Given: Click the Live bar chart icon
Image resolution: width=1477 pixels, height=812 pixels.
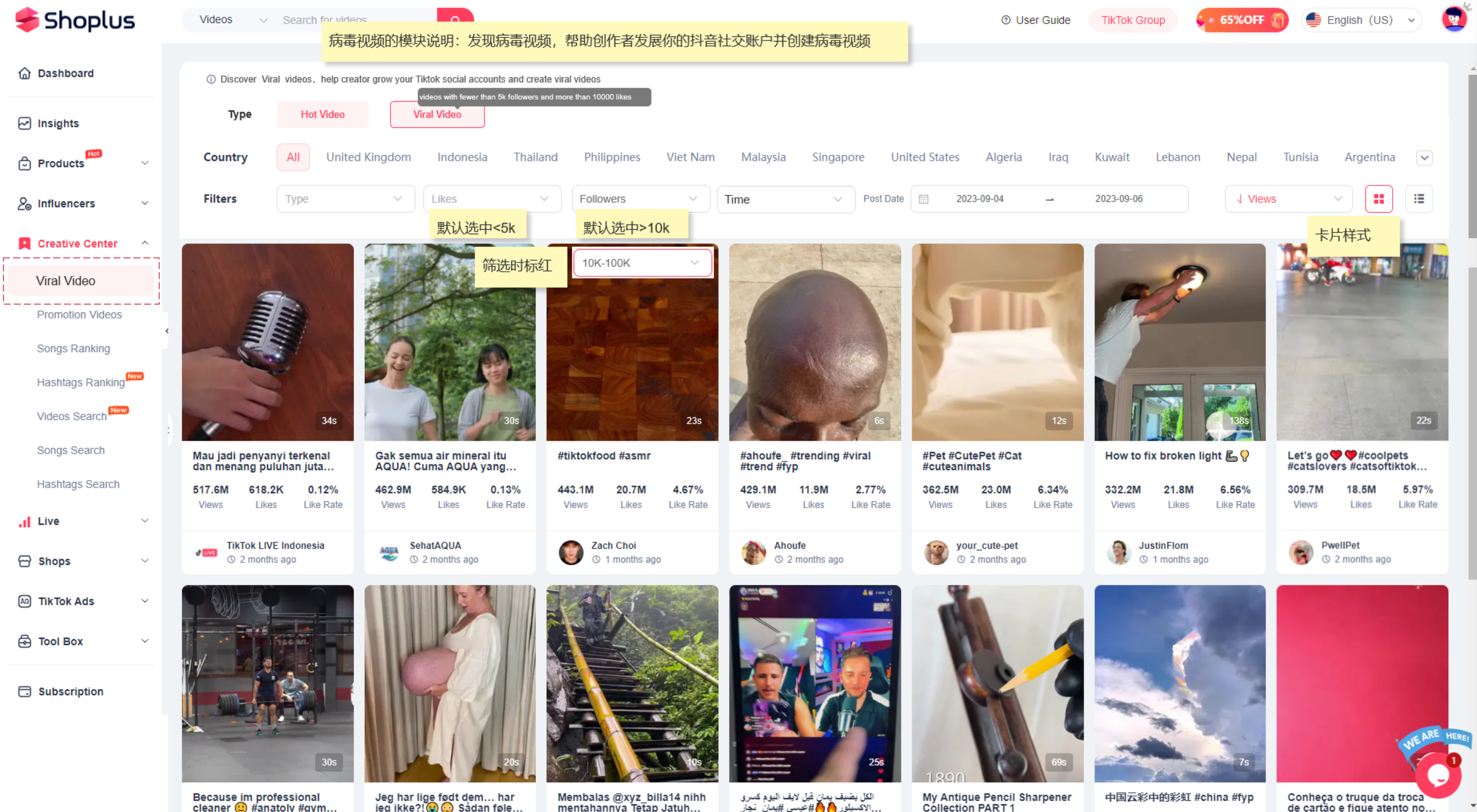Looking at the screenshot, I should [x=24, y=521].
